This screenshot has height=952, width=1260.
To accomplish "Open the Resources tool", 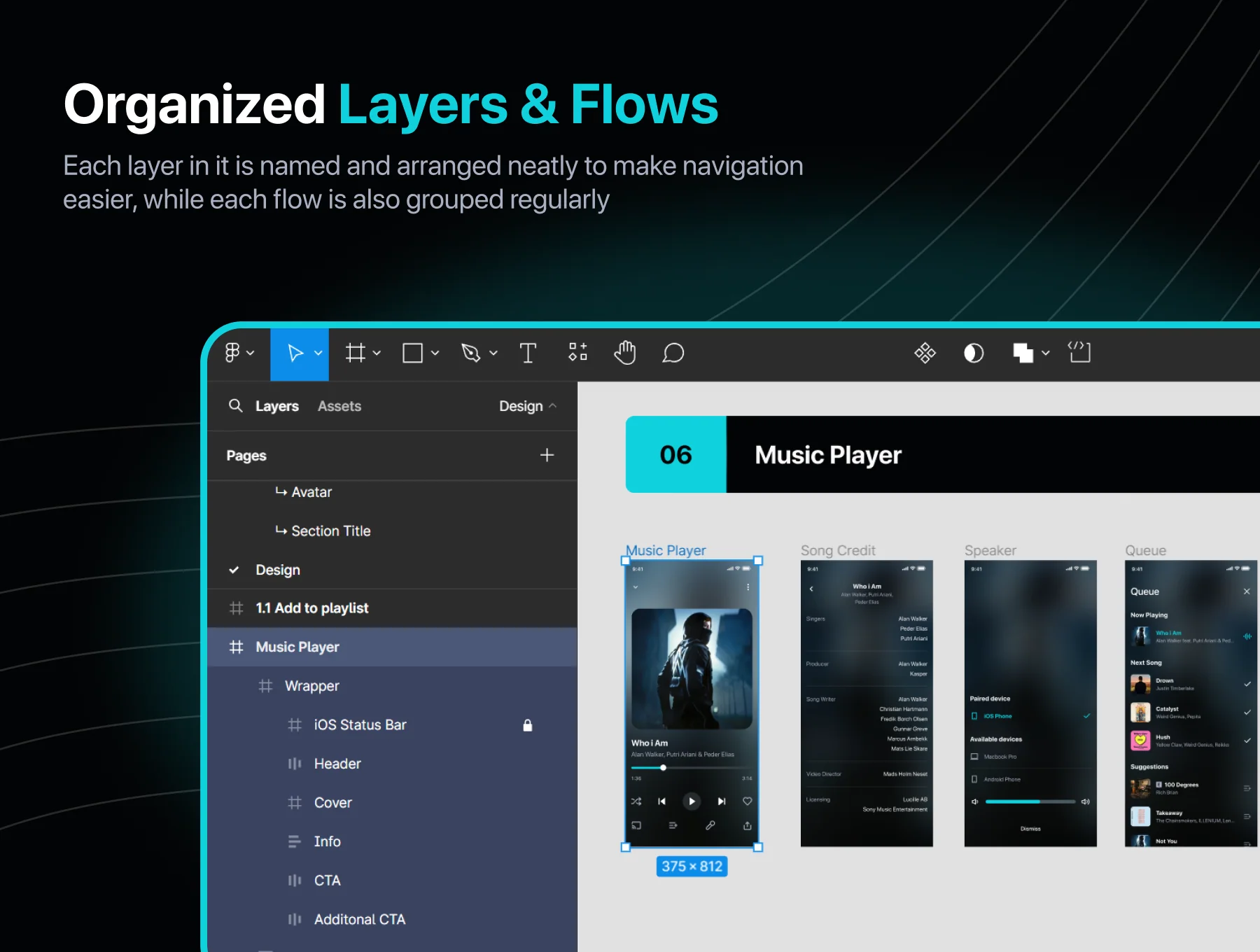I will (577, 352).
